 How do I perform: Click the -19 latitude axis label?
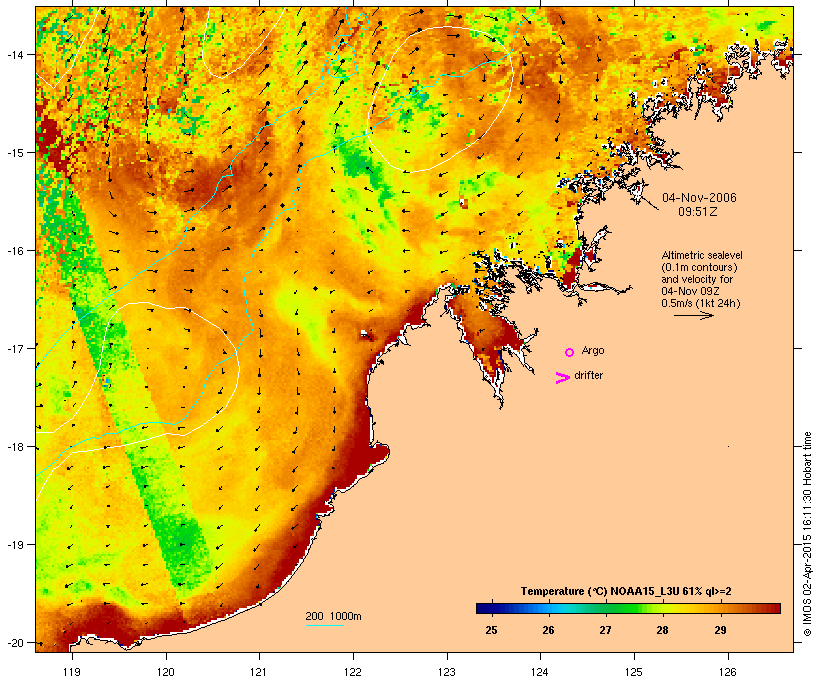pyautogui.click(x=14, y=545)
